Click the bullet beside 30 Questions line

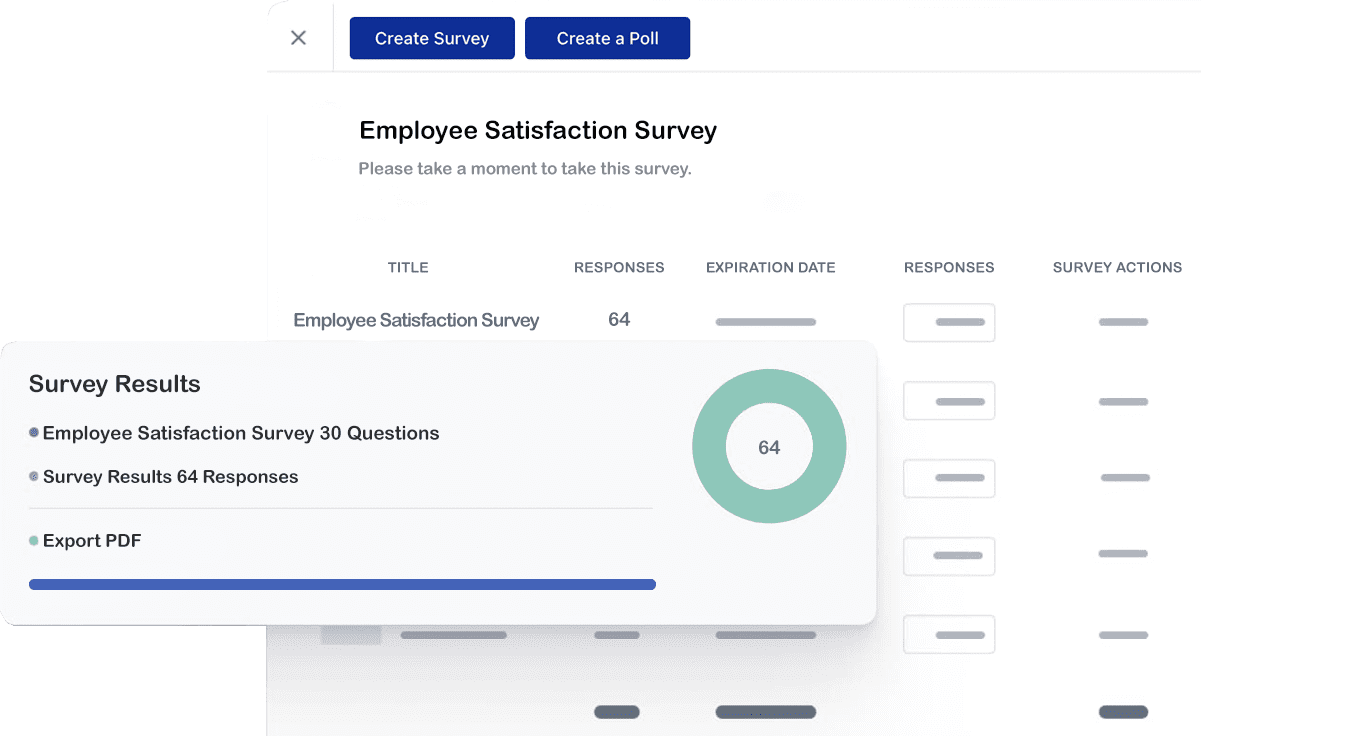tap(34, 433)
